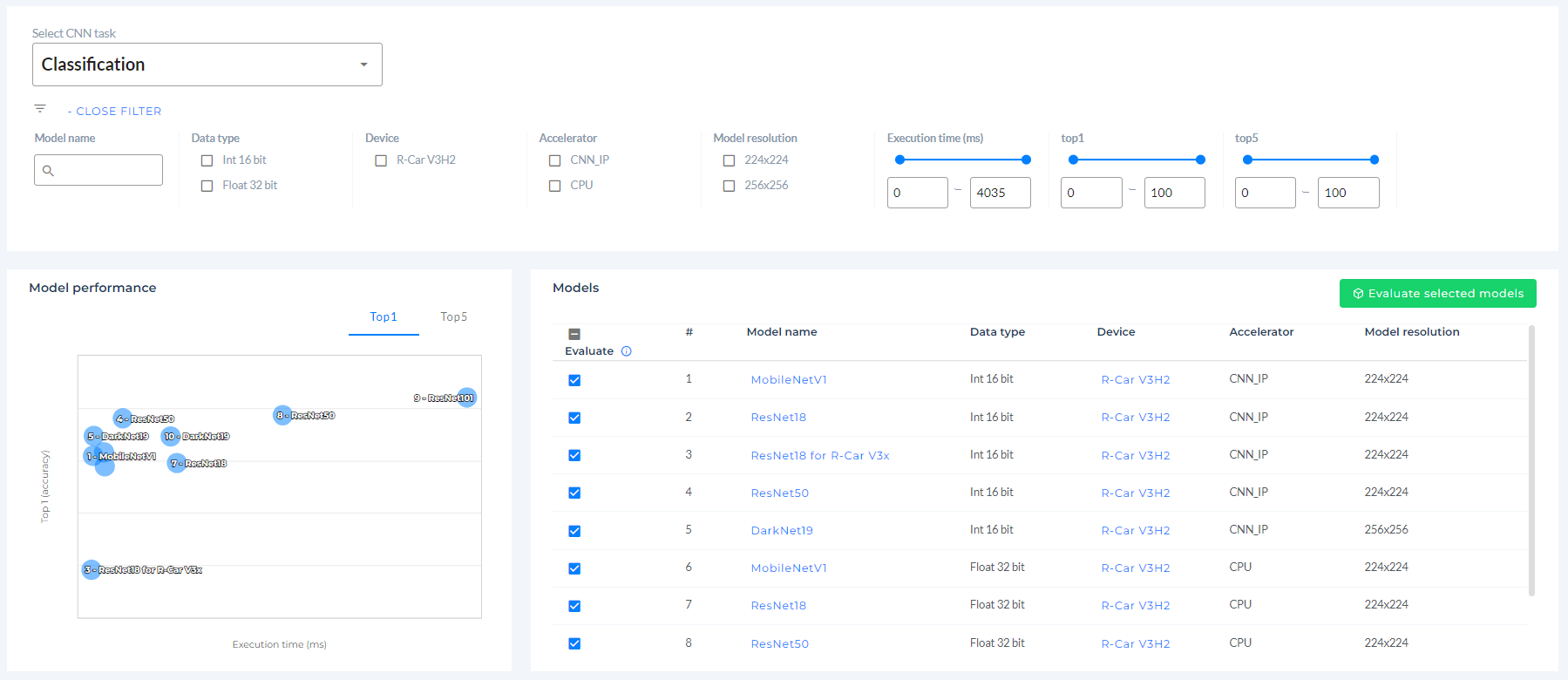Click Execution time slider left handle

click(900, 160)
